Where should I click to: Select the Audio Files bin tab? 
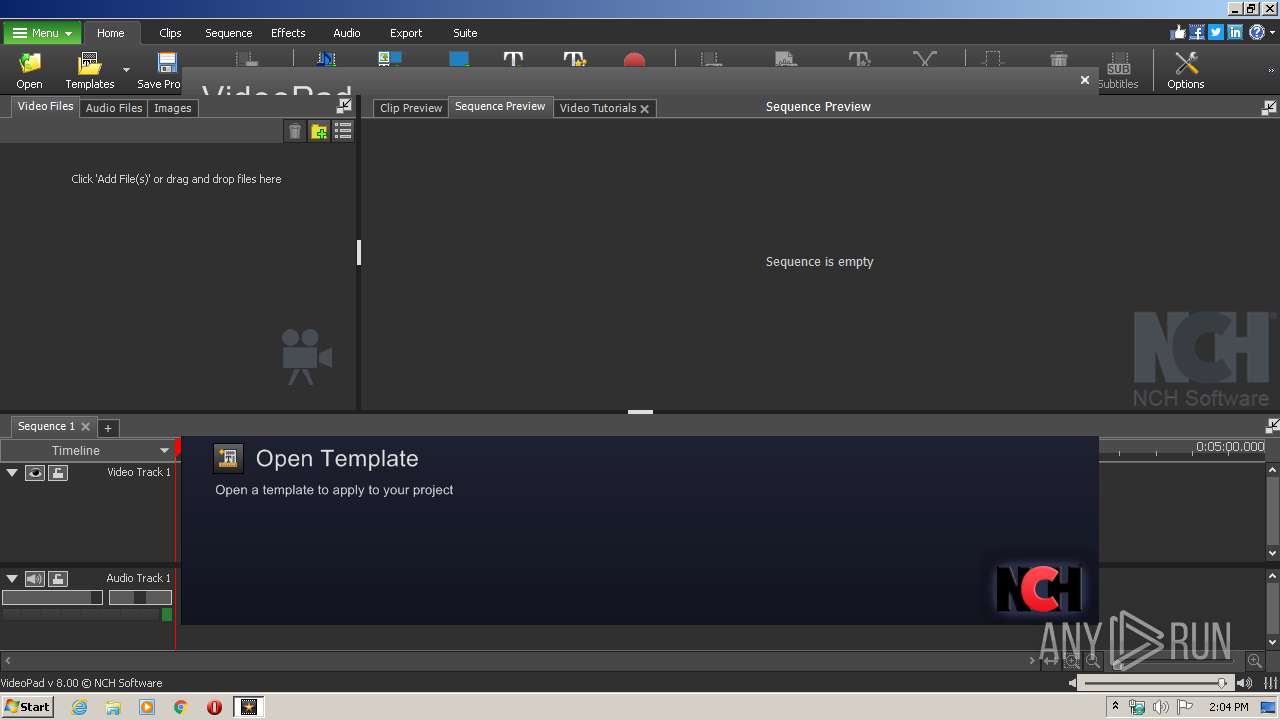(114, 107)
